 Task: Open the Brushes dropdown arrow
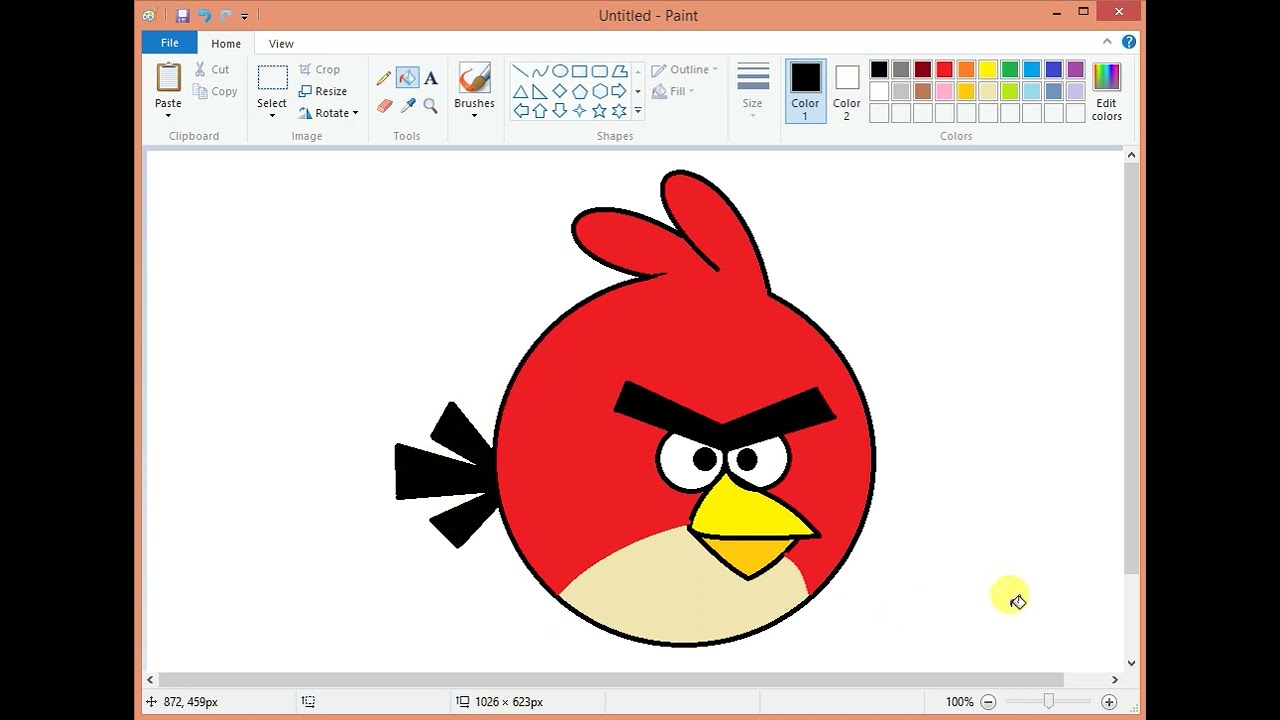coord(474,115)
